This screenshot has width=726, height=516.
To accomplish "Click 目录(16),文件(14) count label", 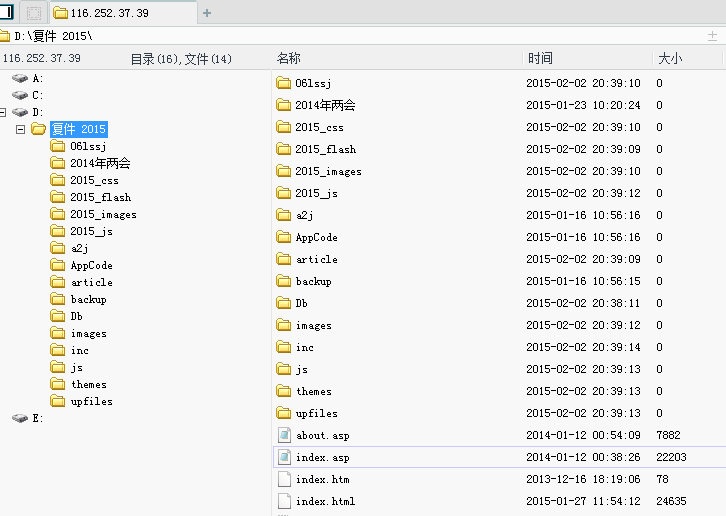I will click(181, 59).
